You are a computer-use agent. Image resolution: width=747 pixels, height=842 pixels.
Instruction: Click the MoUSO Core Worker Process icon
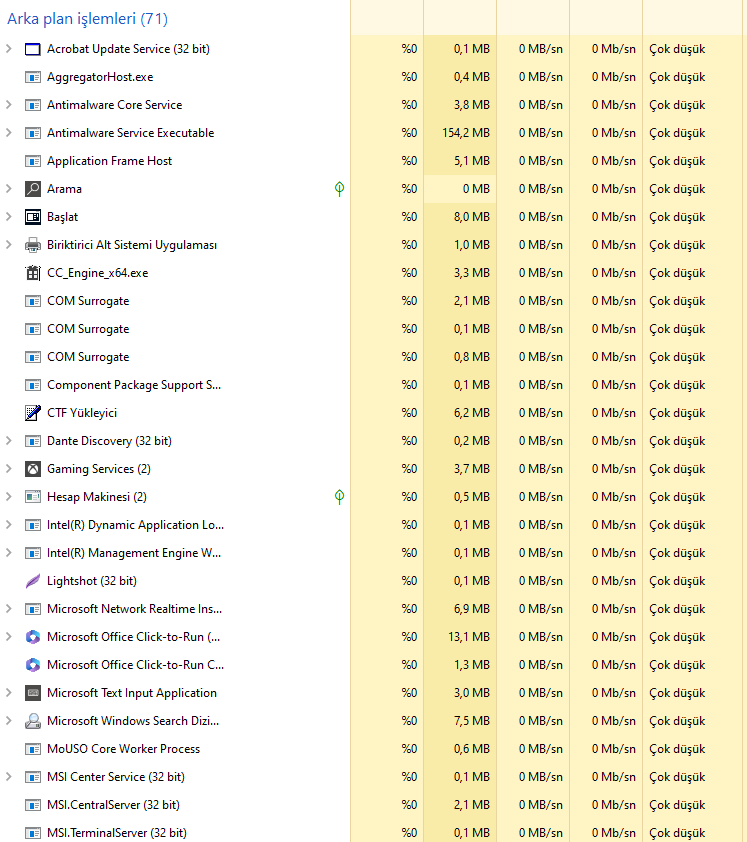click(x=33, y=749)
